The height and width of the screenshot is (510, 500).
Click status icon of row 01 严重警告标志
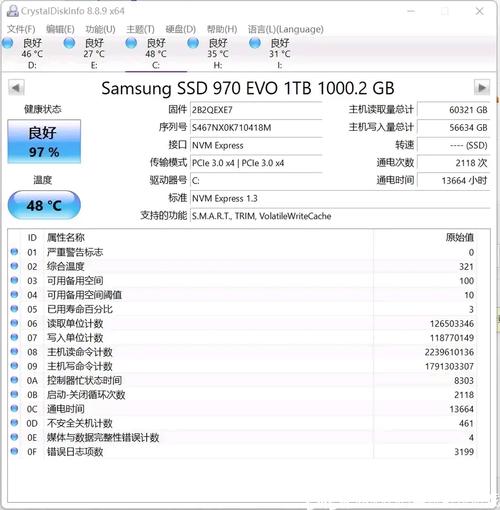click(14, 252)
